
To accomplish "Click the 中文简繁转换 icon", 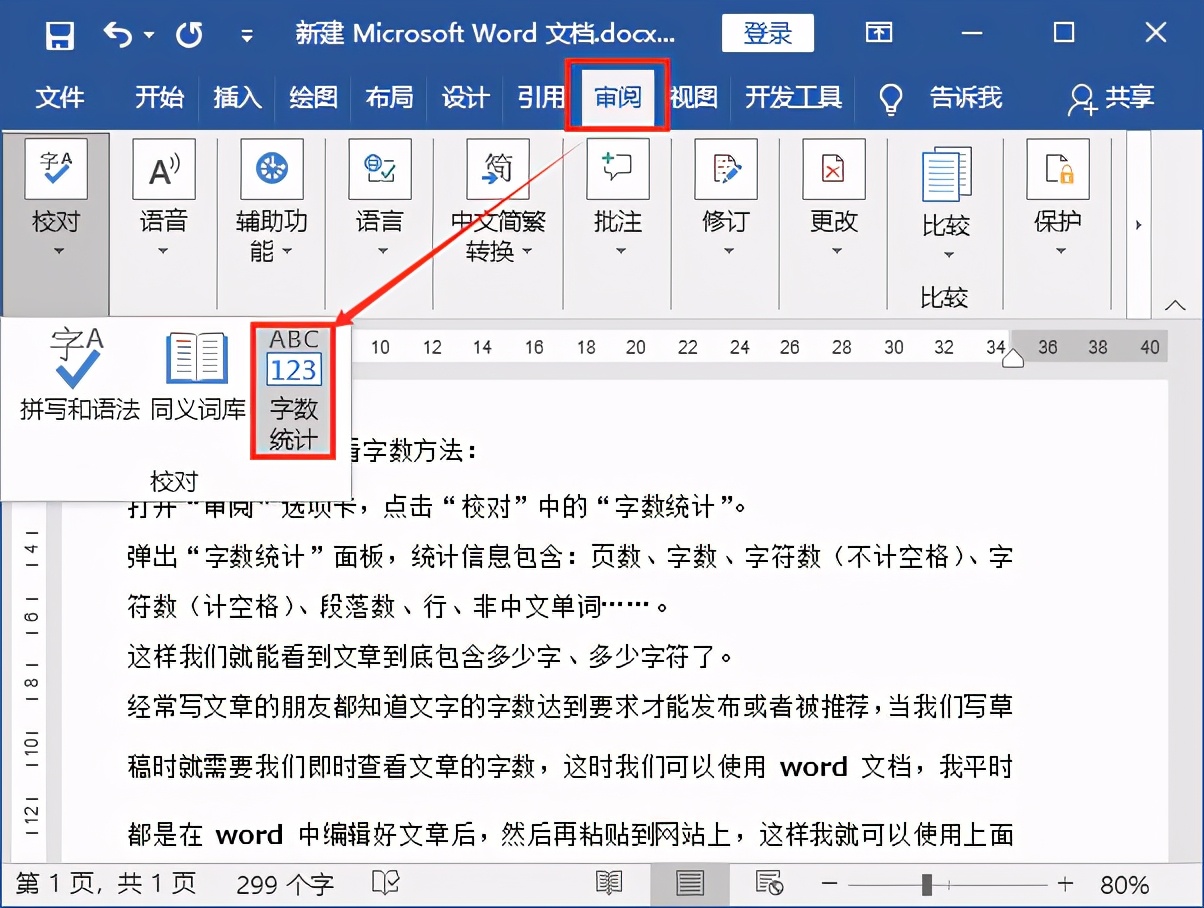I will point(498,168).
